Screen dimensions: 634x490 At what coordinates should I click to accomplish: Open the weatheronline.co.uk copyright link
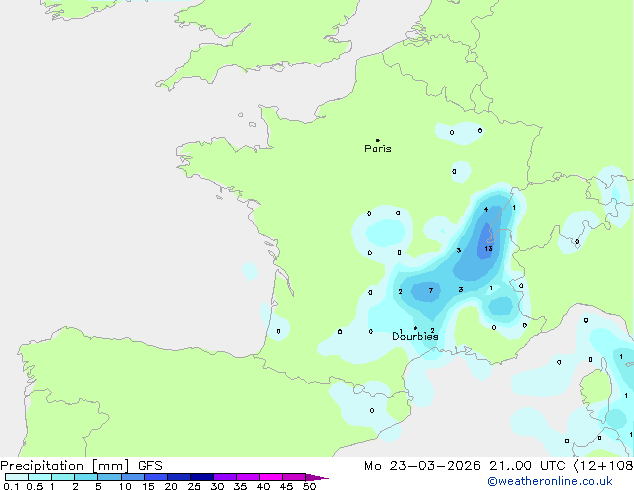click(x=549, y=481)
